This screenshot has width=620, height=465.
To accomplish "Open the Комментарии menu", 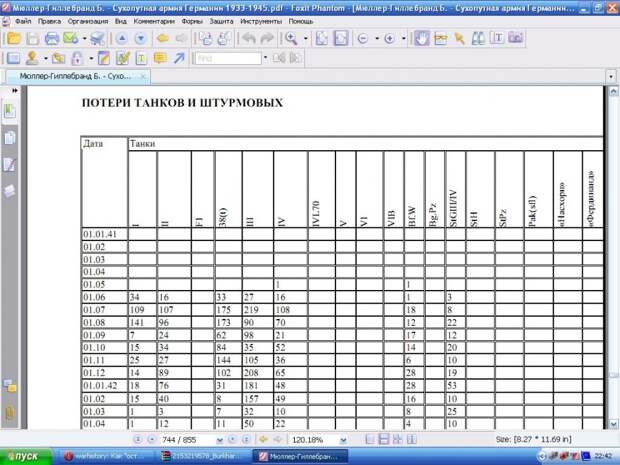I will tap(154, 21).
